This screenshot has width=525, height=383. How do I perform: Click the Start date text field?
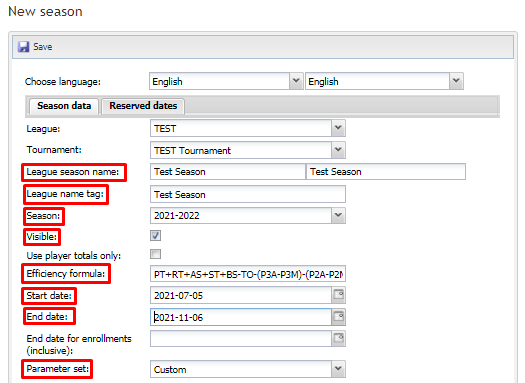tap(241, 295)
